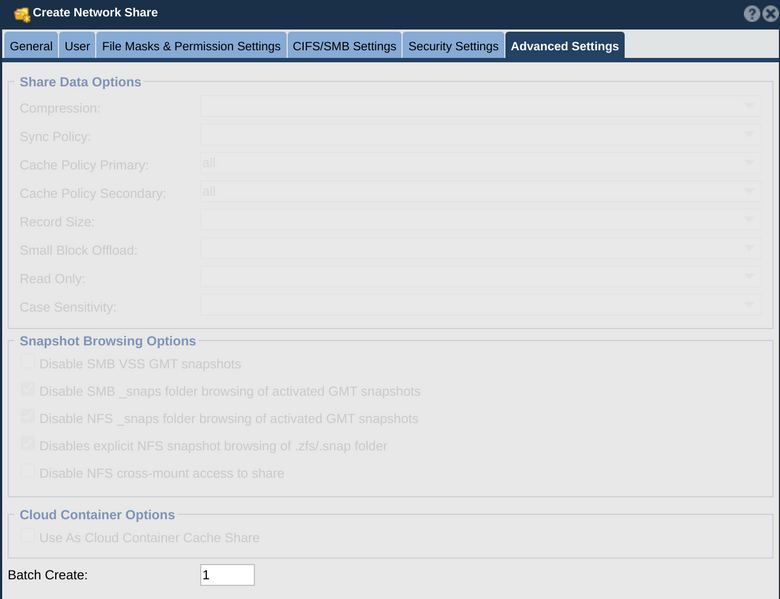Click the Small Block Offload label
The image size is (780, 599).
(x=79, y=250)
